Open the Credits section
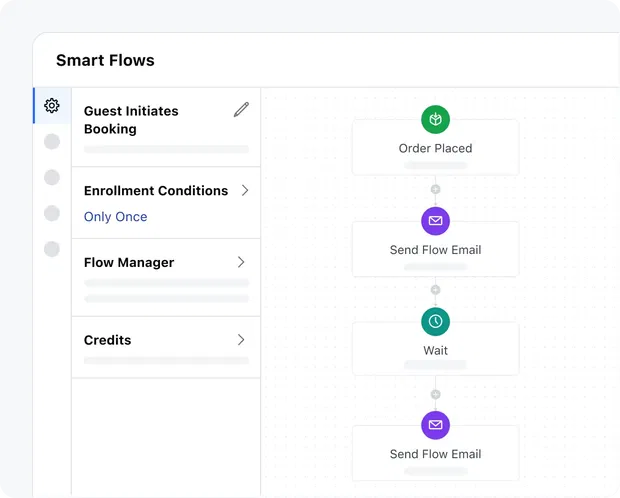 [166, 347]
